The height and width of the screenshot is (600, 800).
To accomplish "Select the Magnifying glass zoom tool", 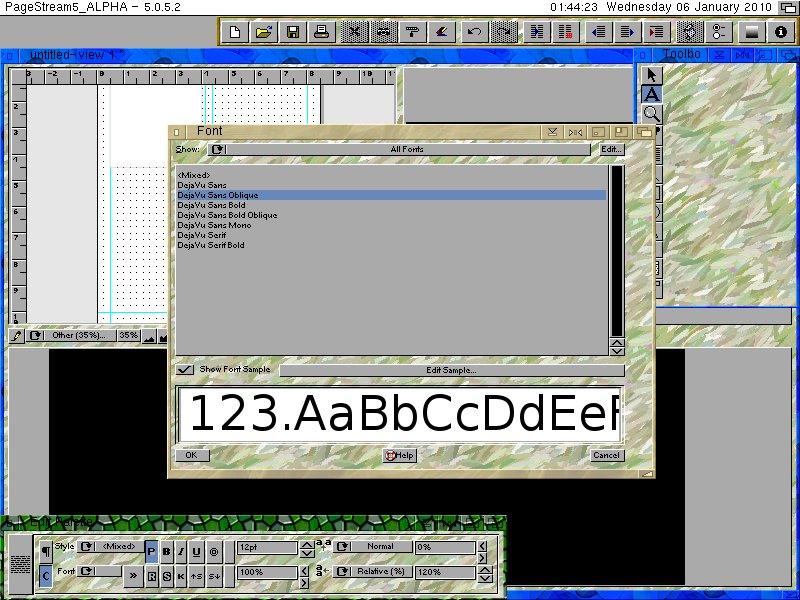I will pyautogui.click(x=652, y=114).
